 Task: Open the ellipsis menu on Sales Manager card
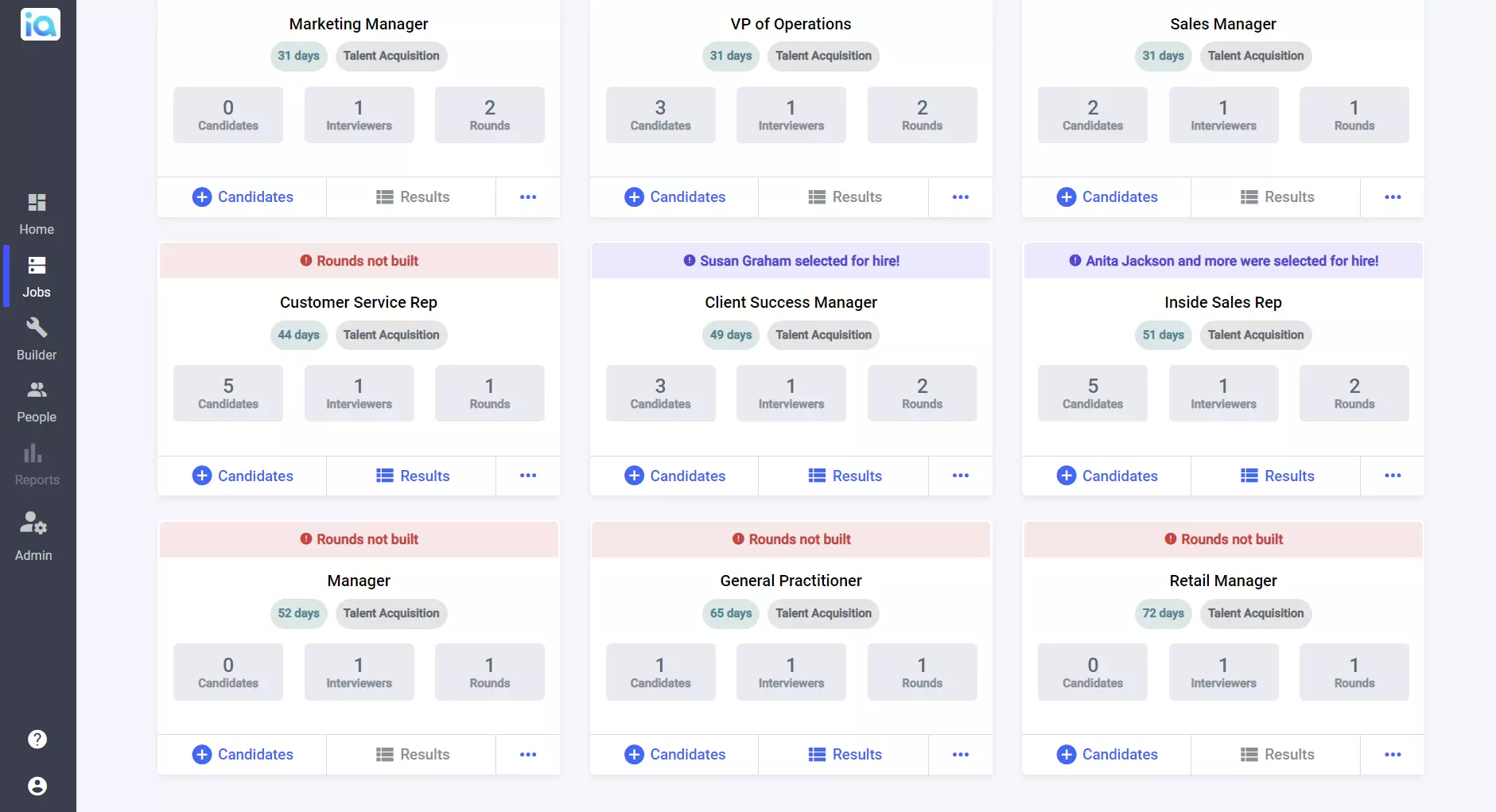(x=1393, y=196)
